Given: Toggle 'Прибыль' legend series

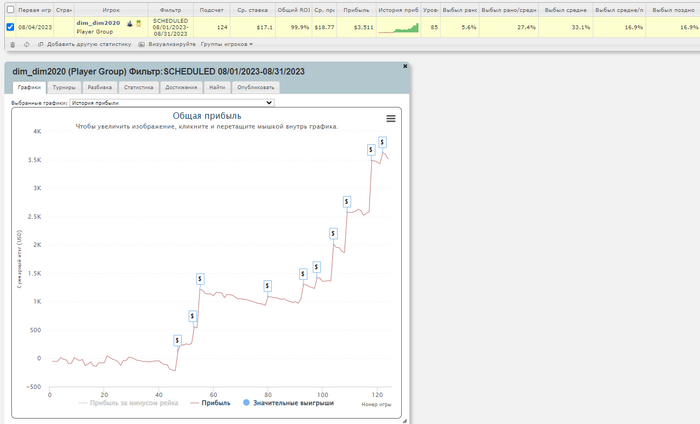Looking at the screenshot, I should (x=210, y=403).
